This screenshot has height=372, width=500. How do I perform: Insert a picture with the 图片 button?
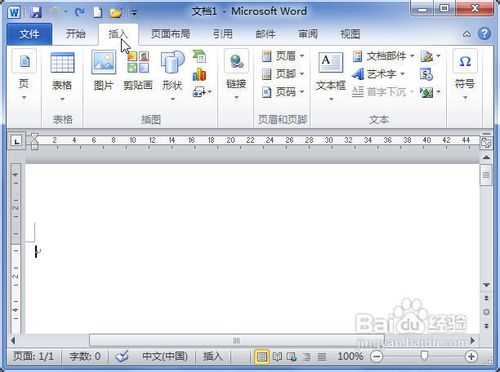click(103, 71)
